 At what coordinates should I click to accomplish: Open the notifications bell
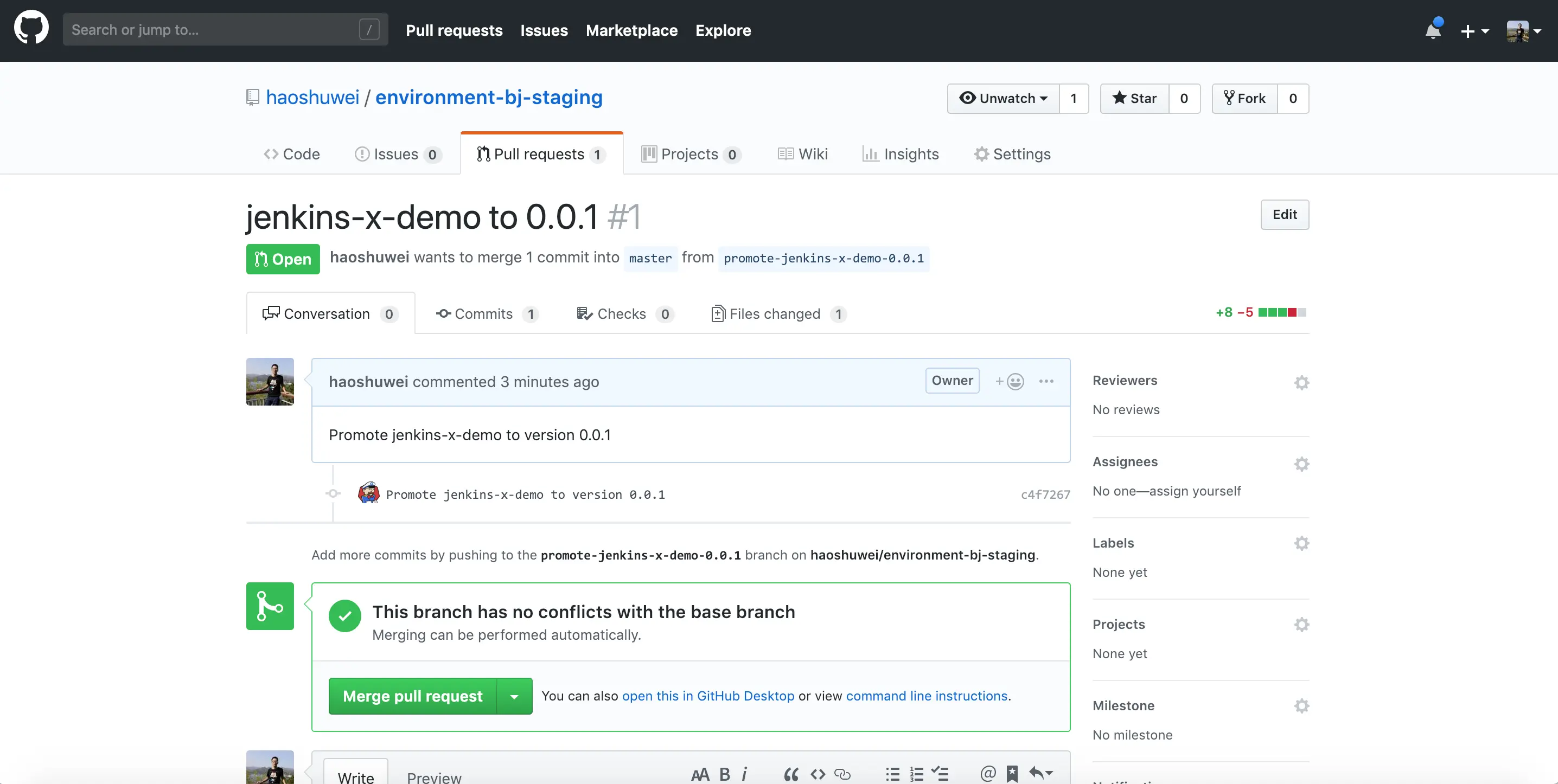[1432, 30]
